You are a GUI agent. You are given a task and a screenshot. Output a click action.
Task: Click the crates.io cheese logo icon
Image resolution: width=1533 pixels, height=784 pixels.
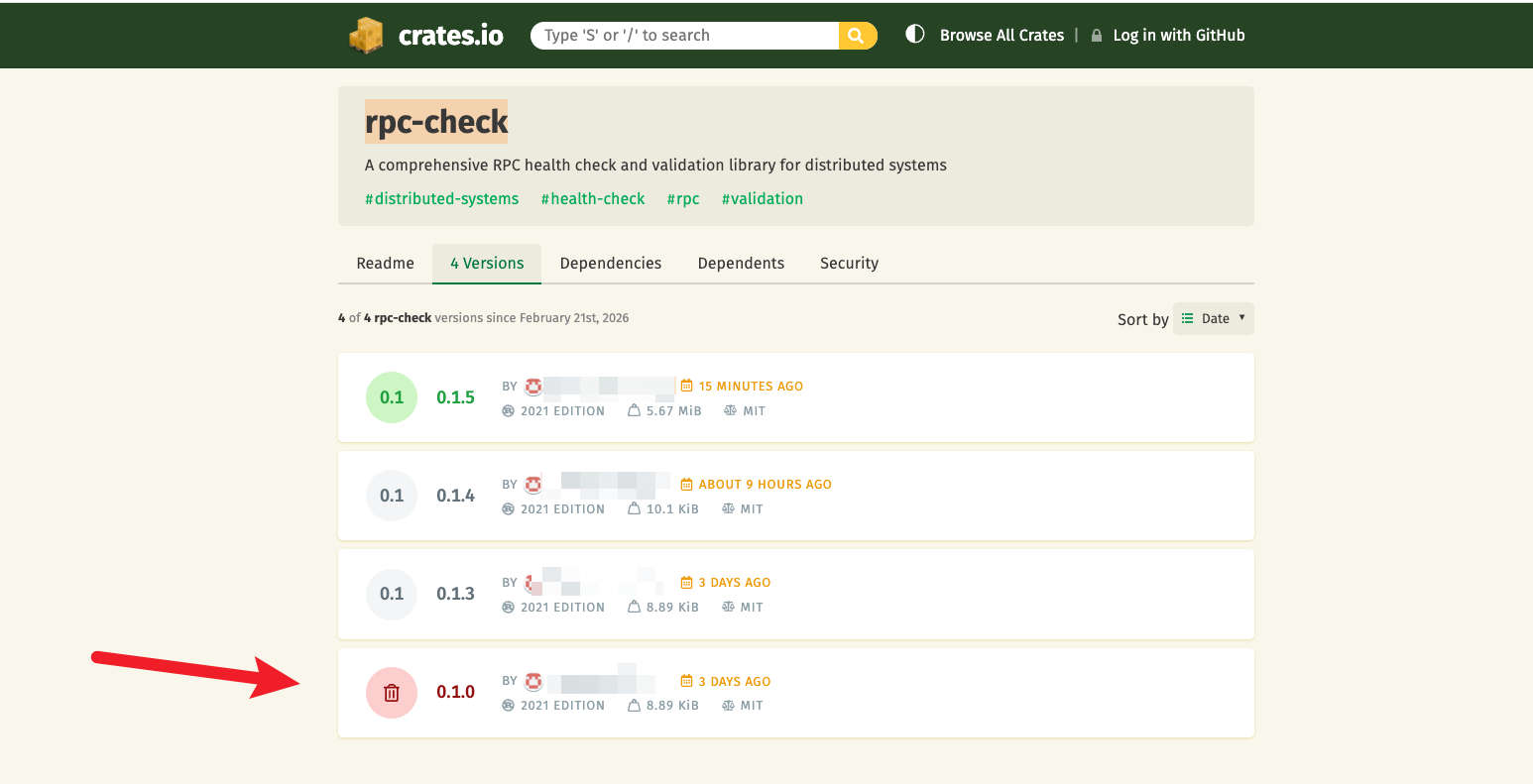pyautogui.click(x=366, y=36)
